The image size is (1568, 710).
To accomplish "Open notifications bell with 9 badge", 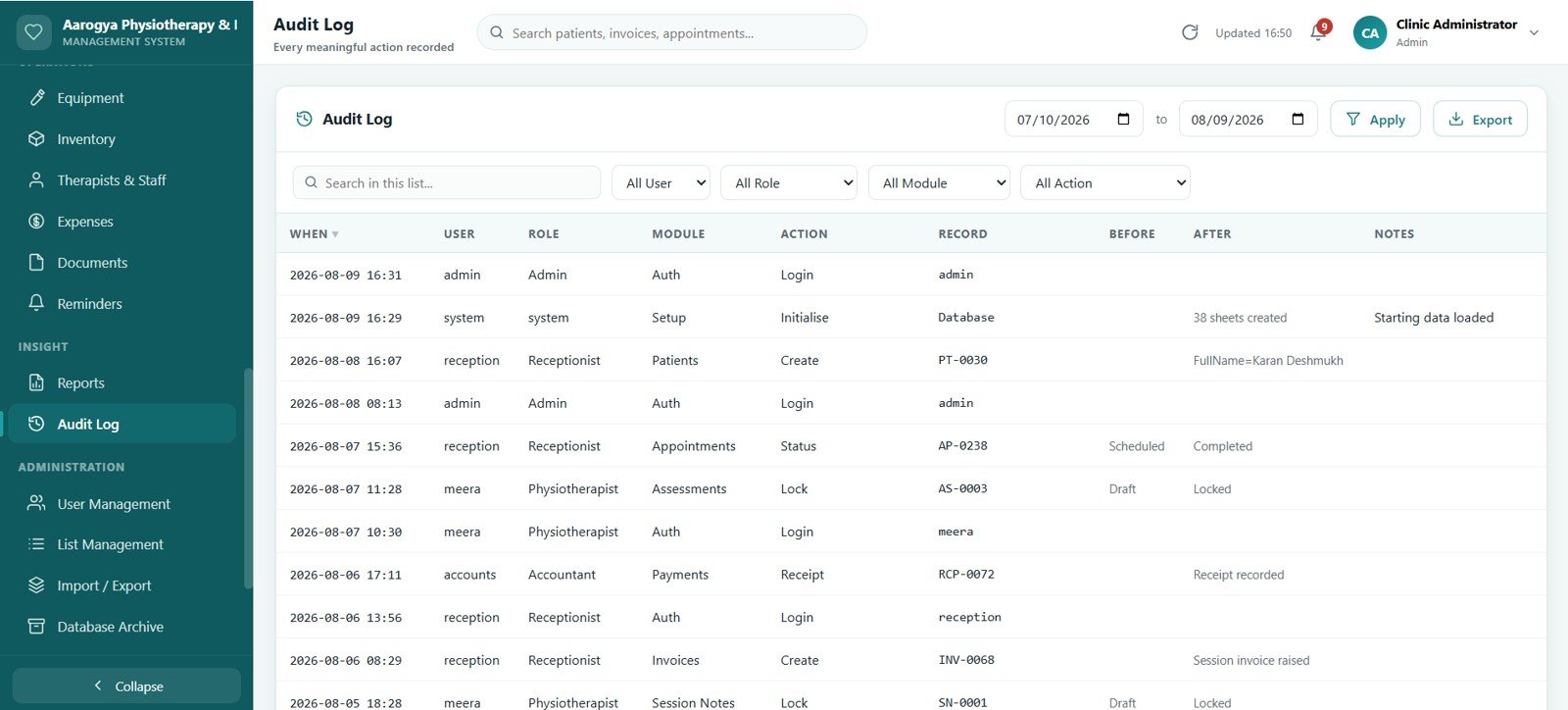I will 1319,33.
